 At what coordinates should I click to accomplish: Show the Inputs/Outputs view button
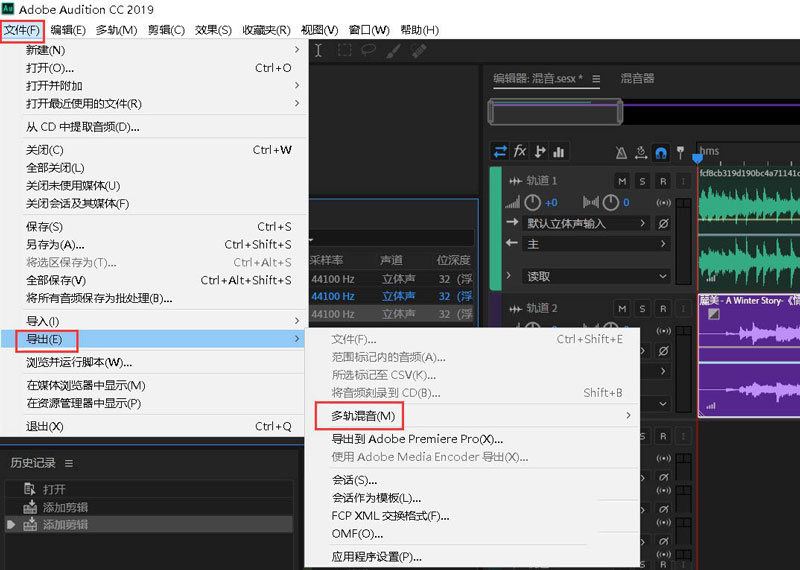pos(501,152)
